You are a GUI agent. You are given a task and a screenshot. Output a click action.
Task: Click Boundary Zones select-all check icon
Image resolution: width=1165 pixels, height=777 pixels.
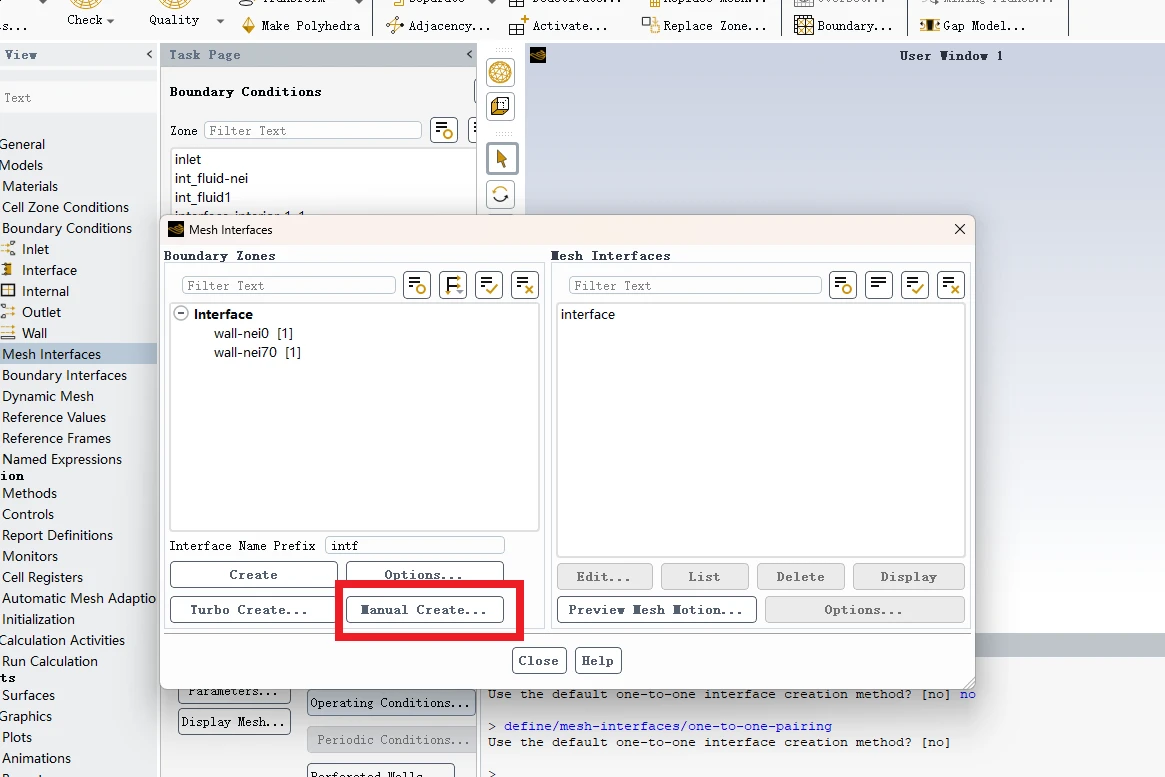tap(489, 285)
